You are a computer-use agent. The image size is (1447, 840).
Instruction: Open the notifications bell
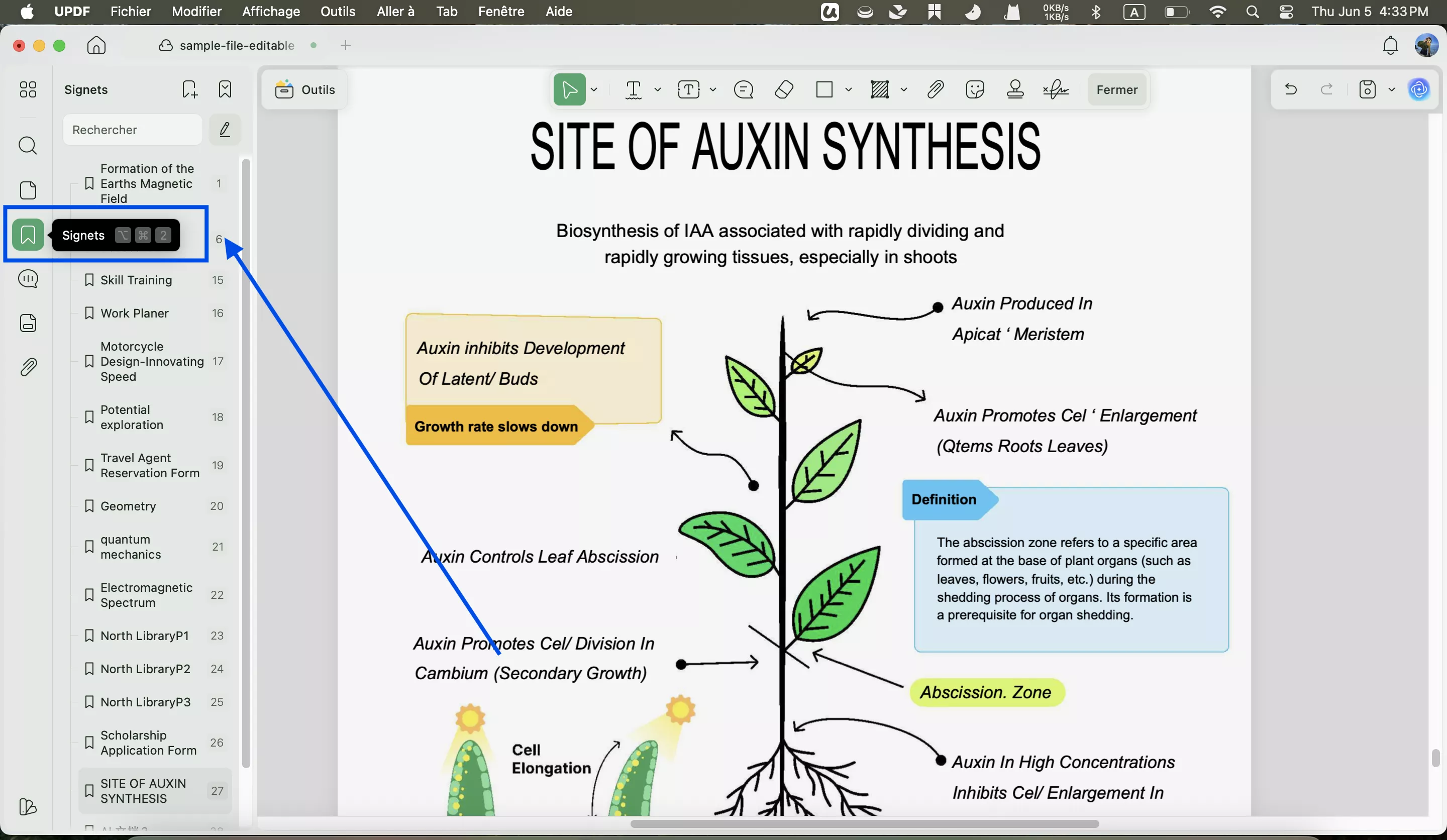pos(1390,45)
